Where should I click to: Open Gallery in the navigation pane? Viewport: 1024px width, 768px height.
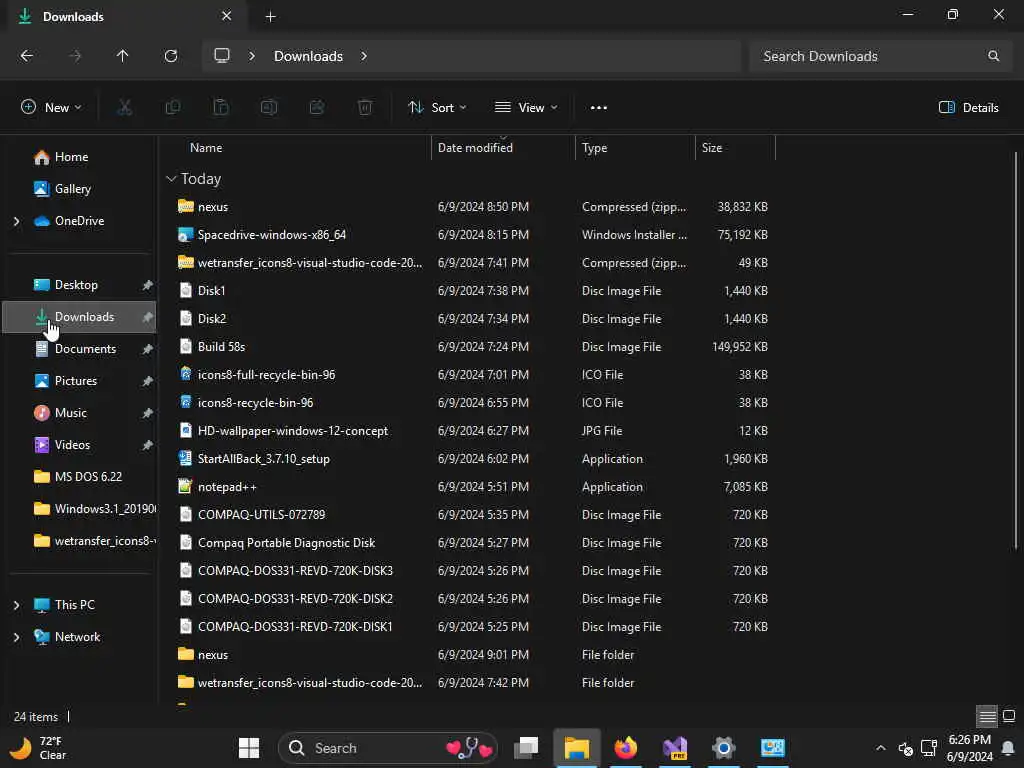pyautogui.click(x=72, y=189)
